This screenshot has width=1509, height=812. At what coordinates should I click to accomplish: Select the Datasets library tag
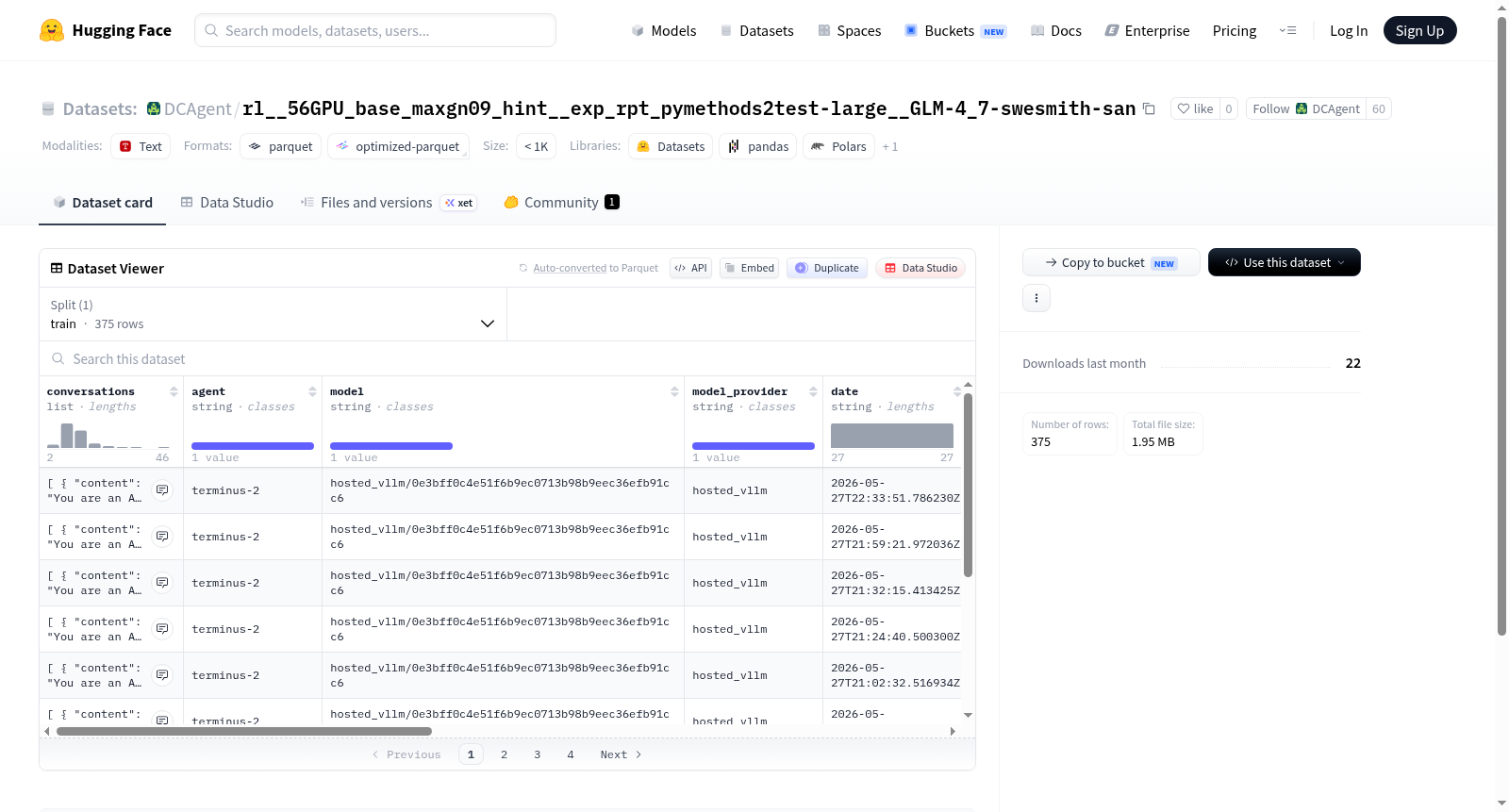(x=671, y=146)
